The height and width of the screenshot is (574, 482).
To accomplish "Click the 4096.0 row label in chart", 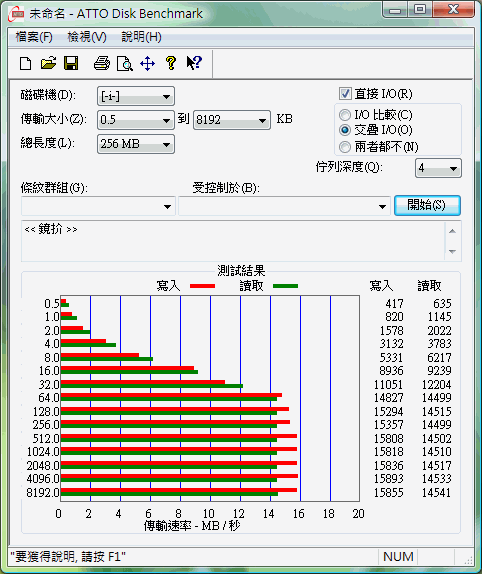I will click(x=43, y=479).
